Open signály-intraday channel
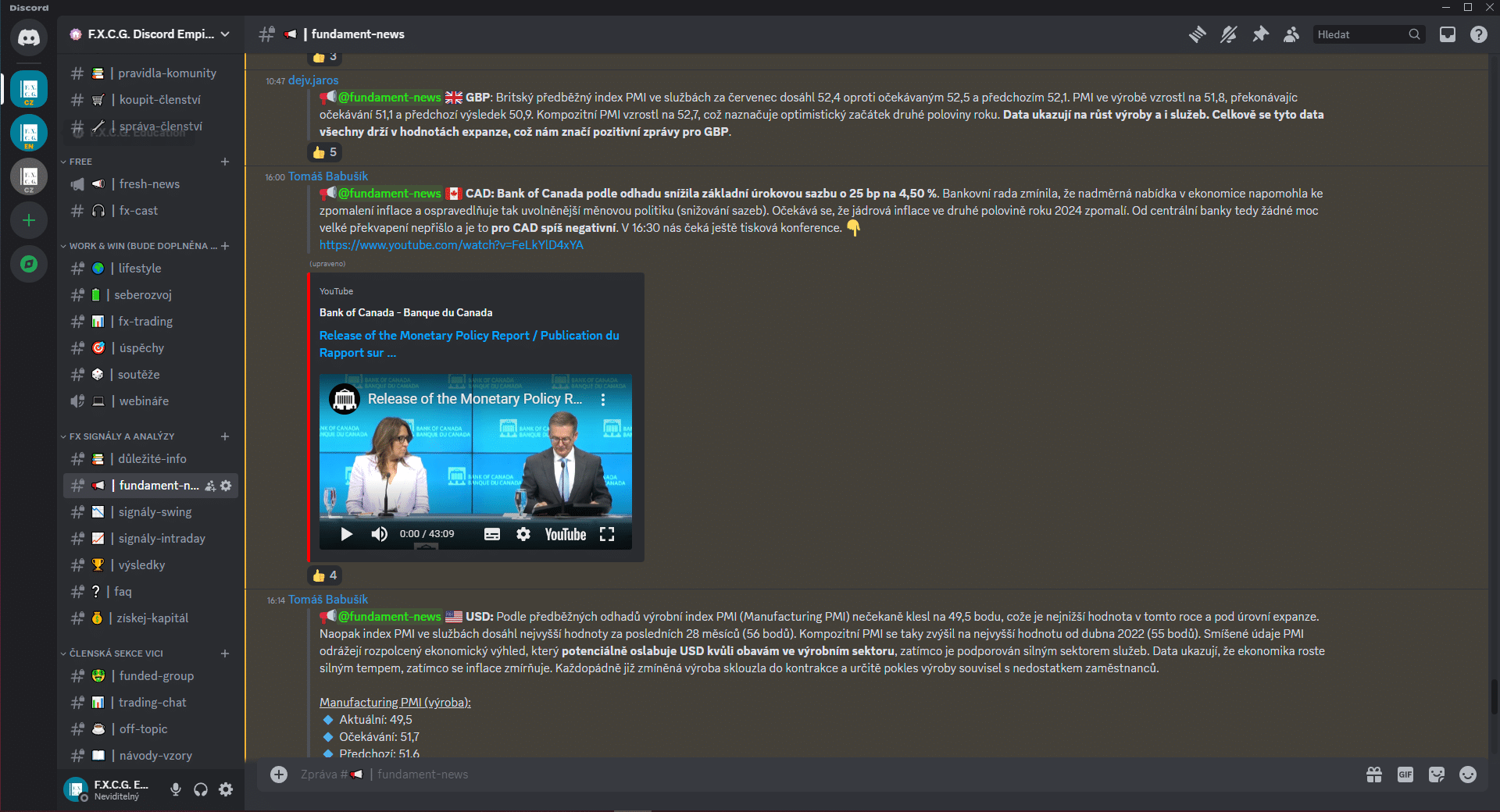 (x=151, y=539)
